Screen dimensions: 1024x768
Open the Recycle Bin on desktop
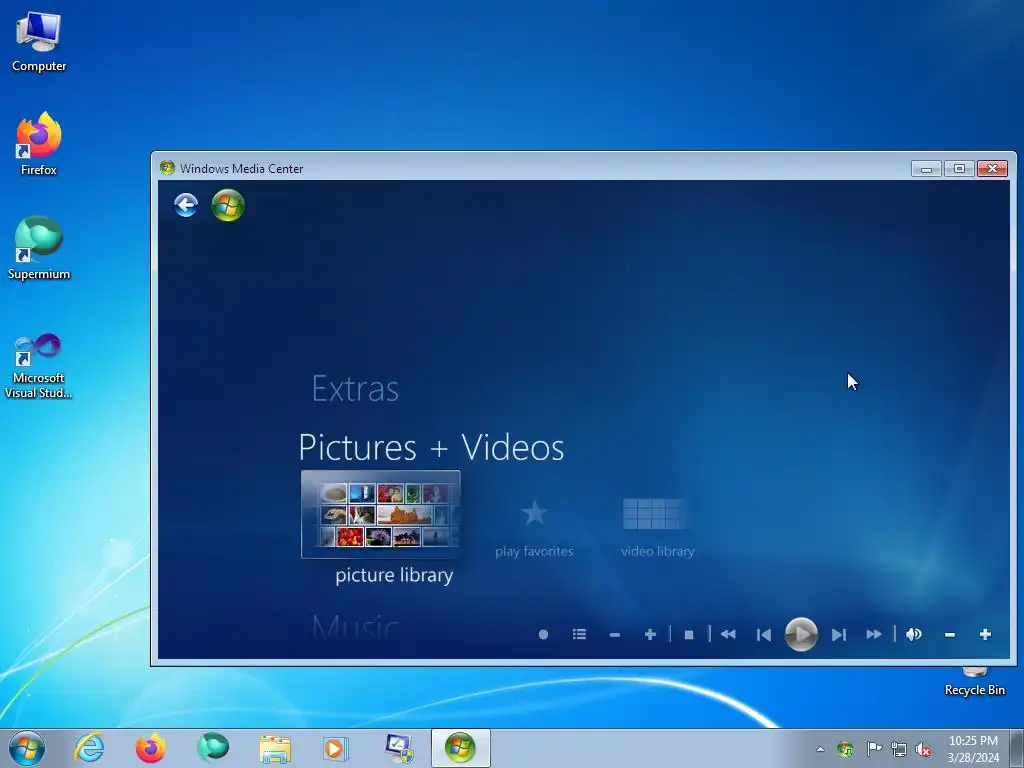(974, 682)
